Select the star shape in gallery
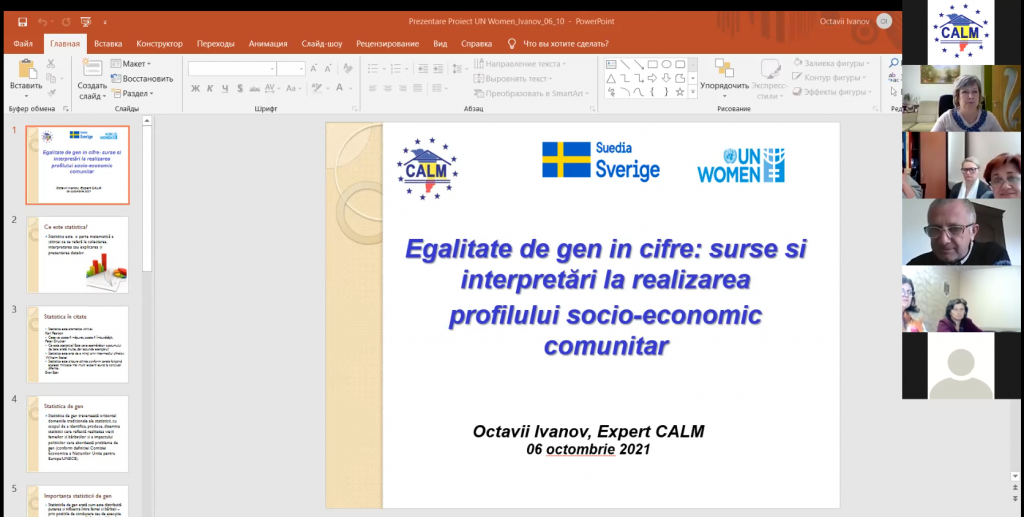 click(x=680, y=92)
